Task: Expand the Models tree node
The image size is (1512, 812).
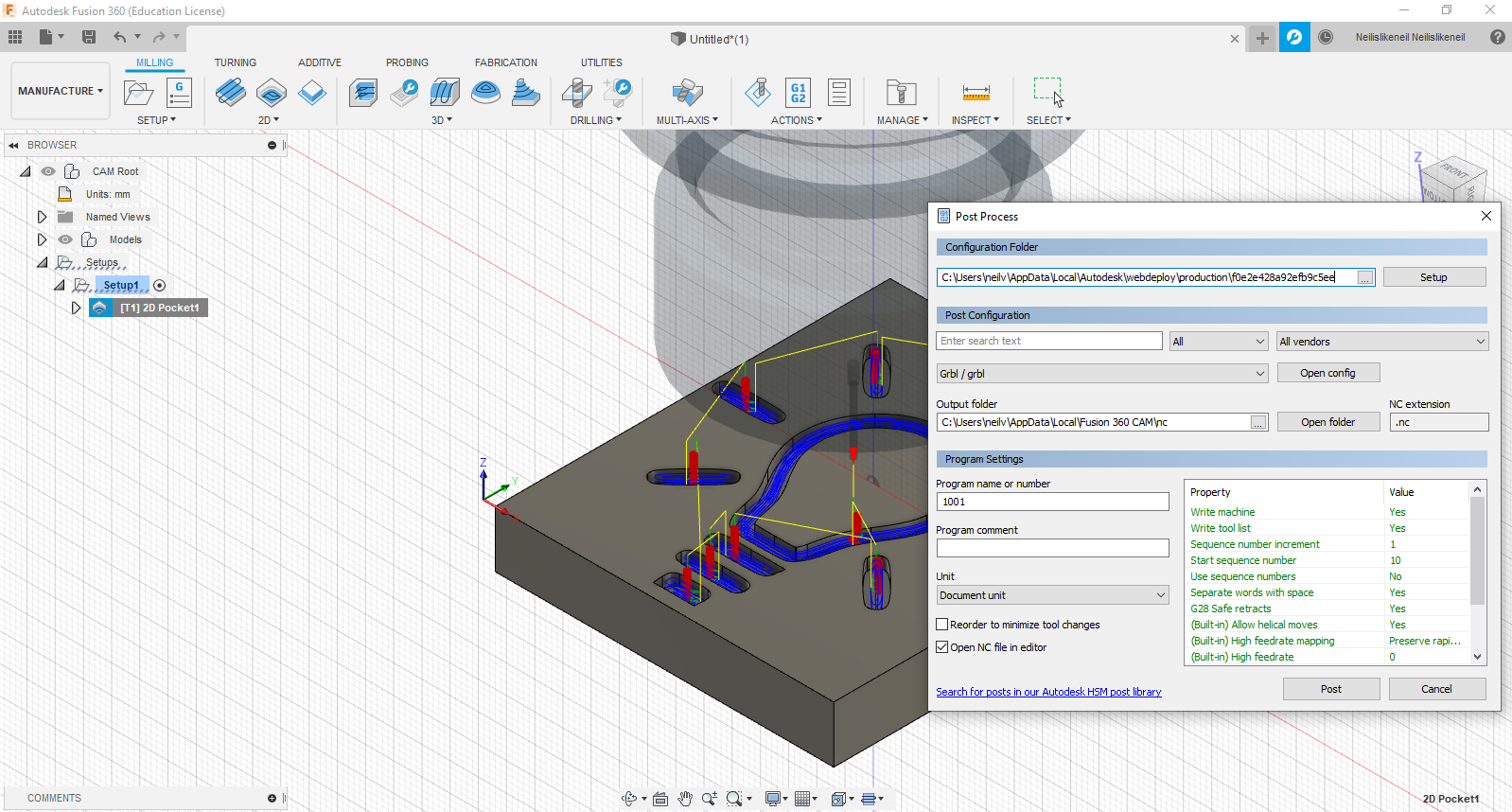Action: coord(42,239)
